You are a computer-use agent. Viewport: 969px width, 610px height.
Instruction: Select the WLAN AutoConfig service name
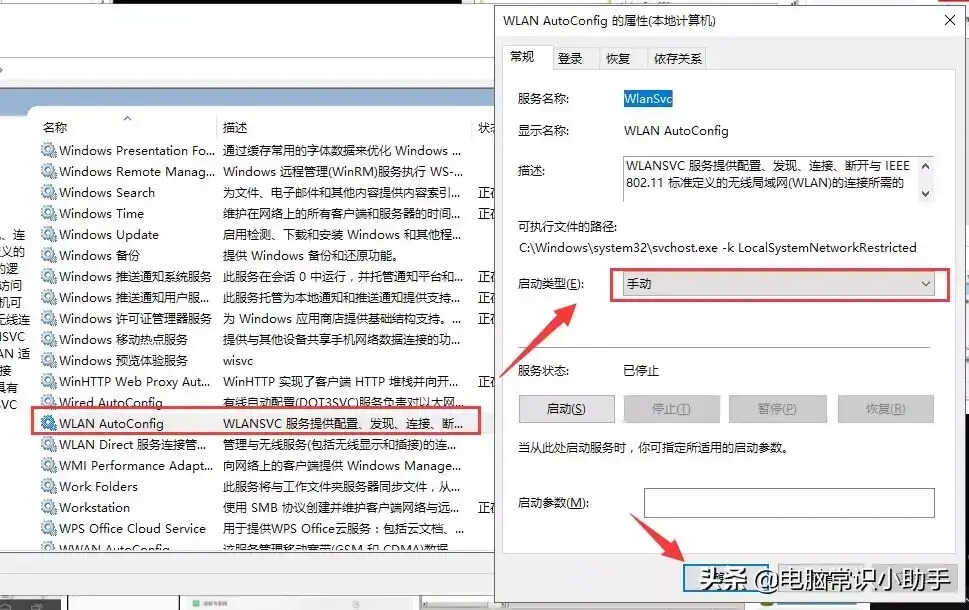(111, 423)
